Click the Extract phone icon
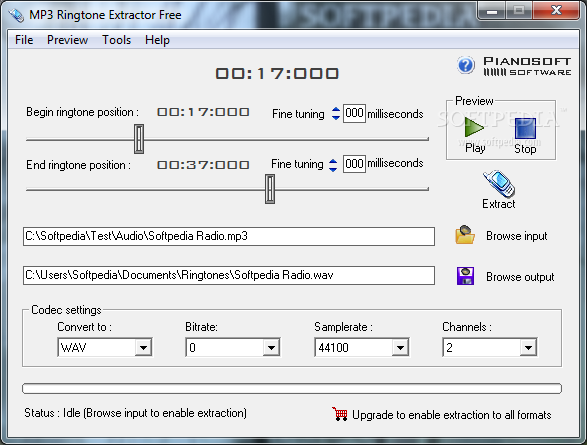 coord(499,183)
